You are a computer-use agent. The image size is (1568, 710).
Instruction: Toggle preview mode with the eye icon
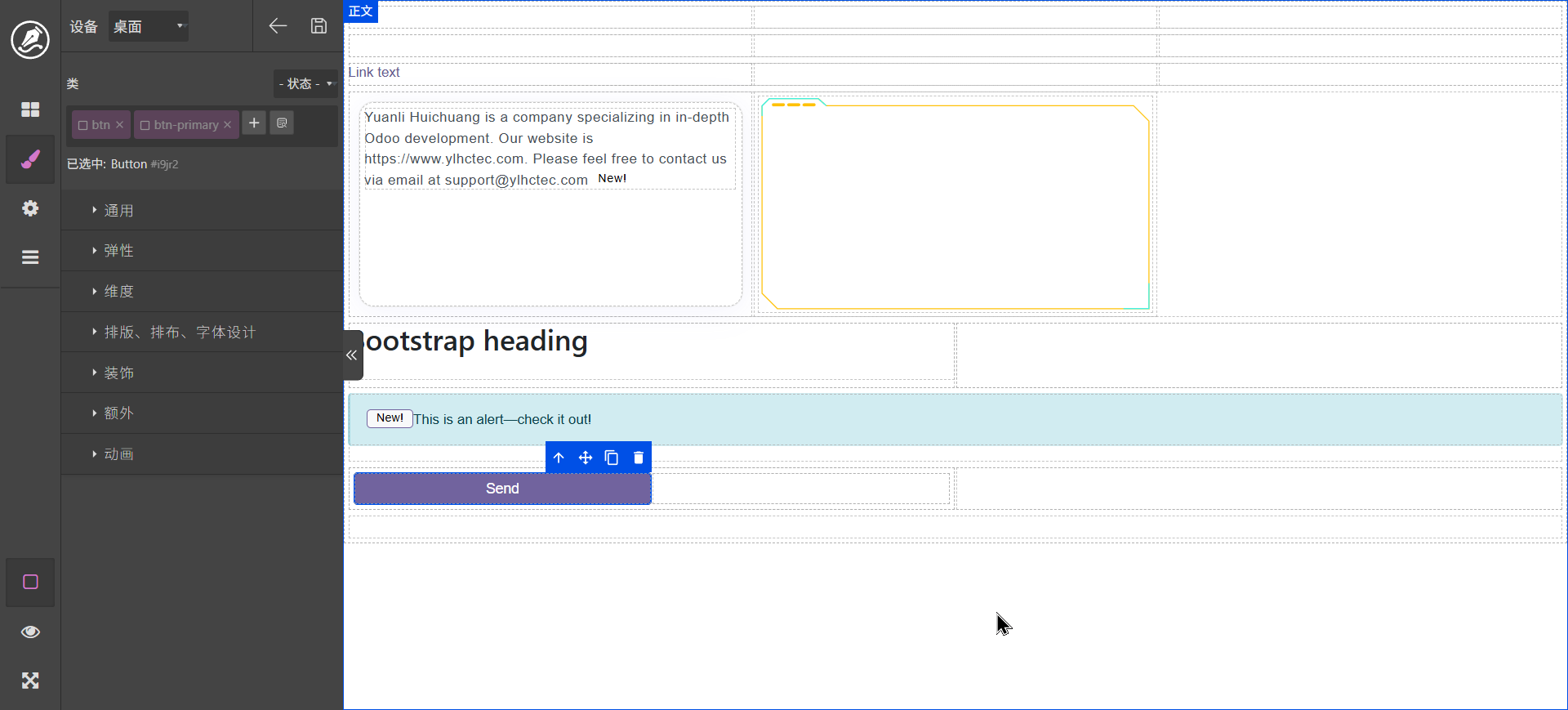[x=30, y=632]
